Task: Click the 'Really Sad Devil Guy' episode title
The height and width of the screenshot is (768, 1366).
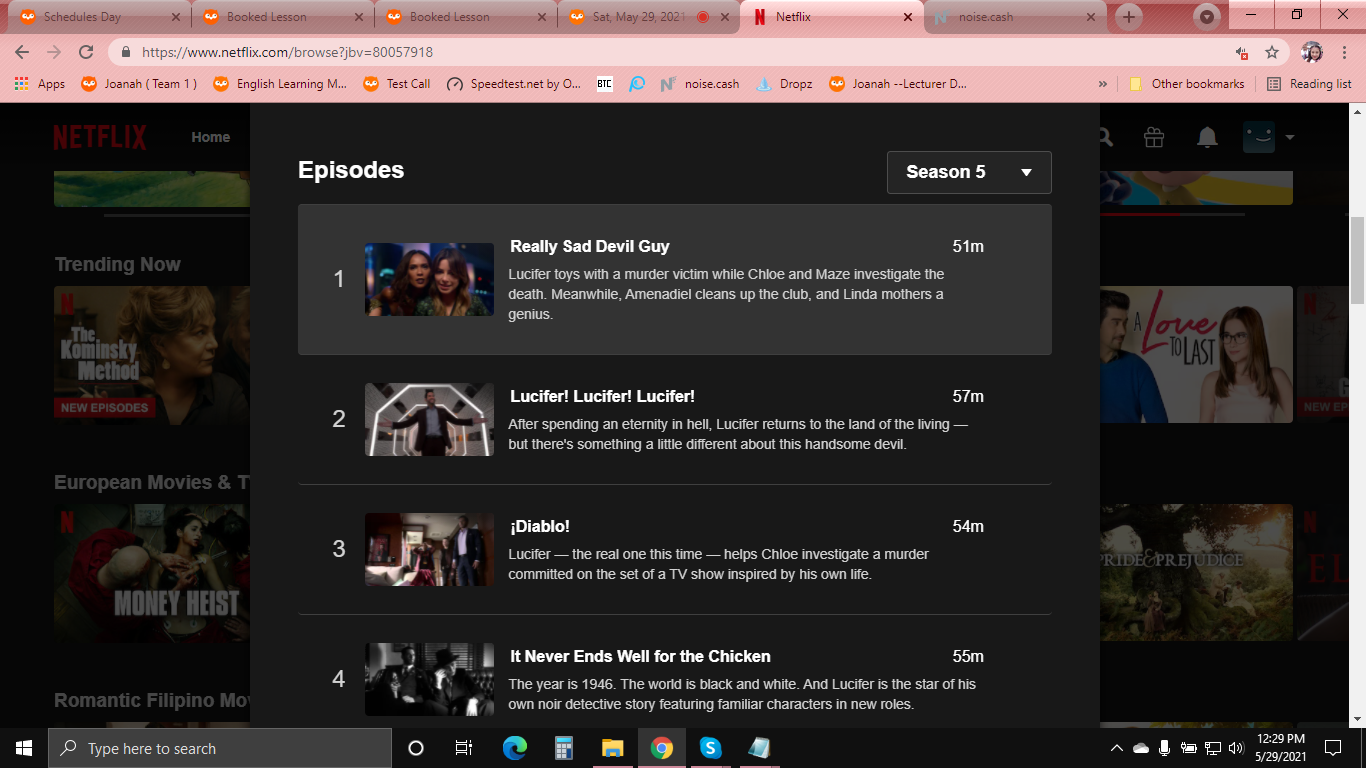Action: click(x=590, y=246)
